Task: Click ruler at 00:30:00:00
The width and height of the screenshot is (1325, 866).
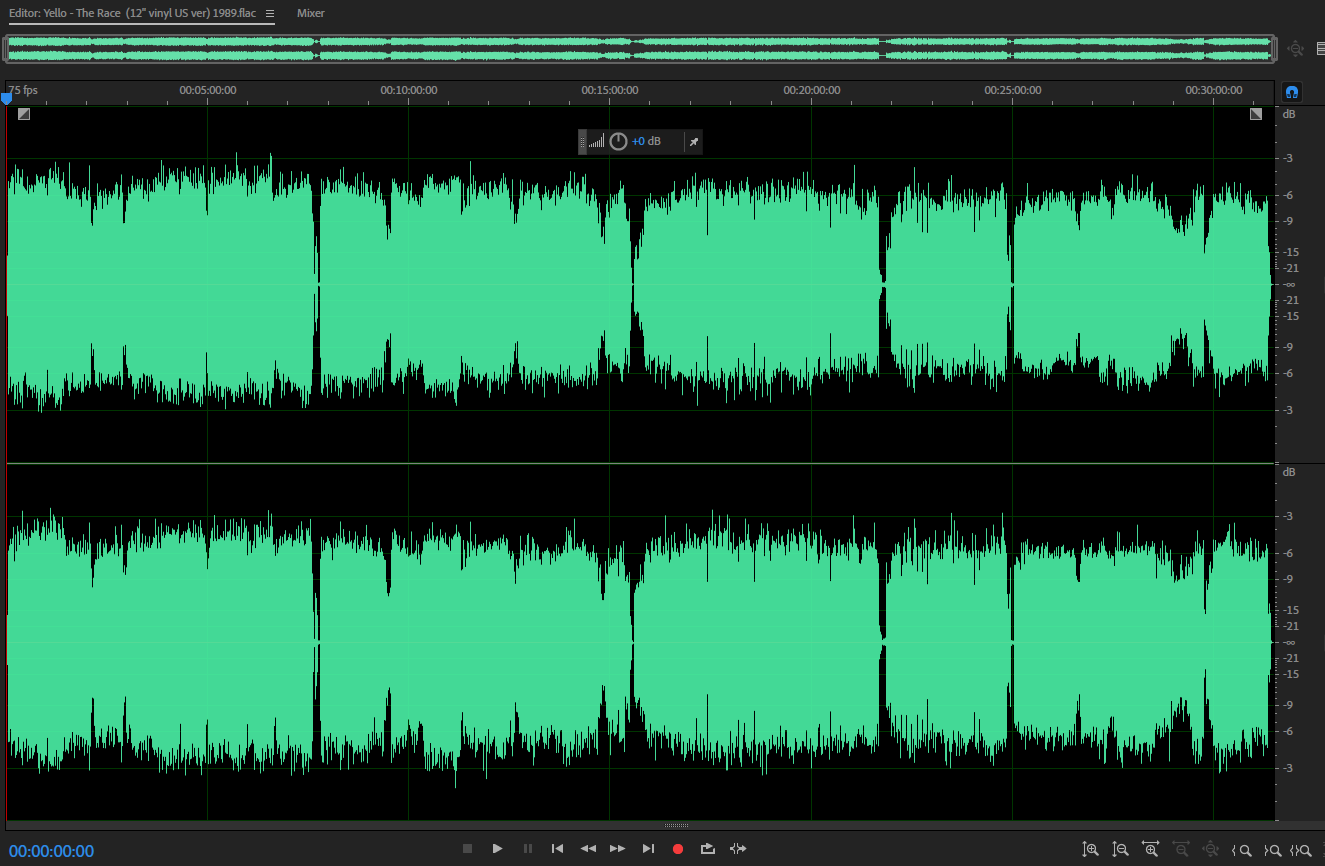Action: pos(1214,90)
